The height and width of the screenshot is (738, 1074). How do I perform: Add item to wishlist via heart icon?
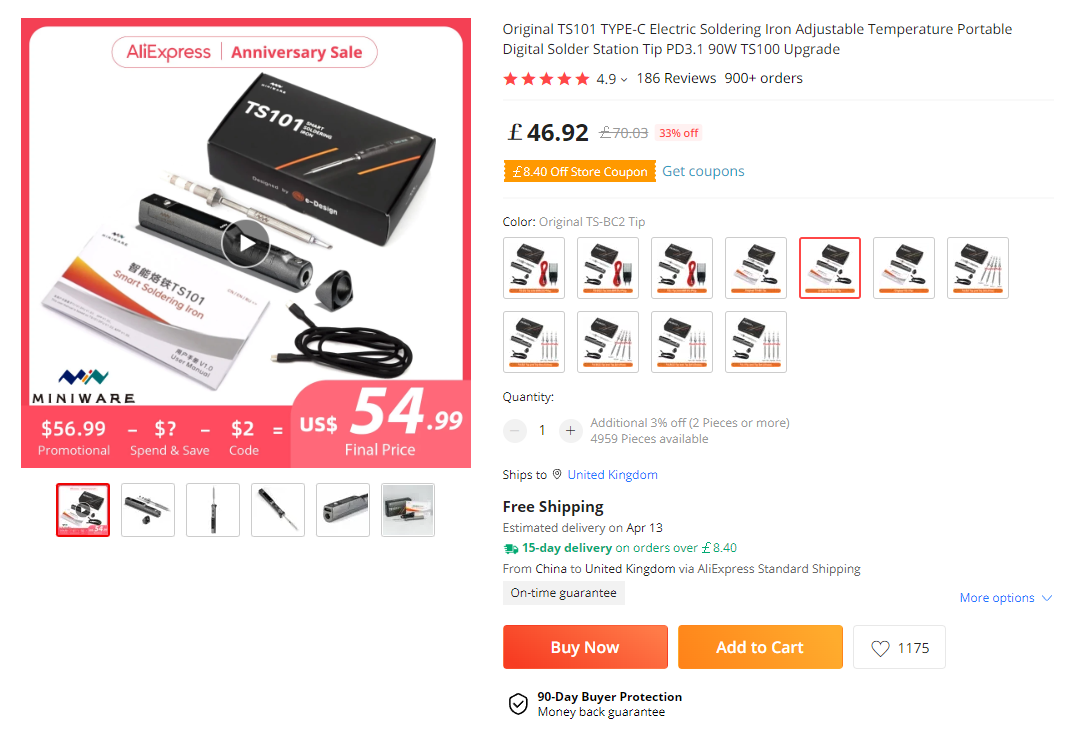point(880,648)
